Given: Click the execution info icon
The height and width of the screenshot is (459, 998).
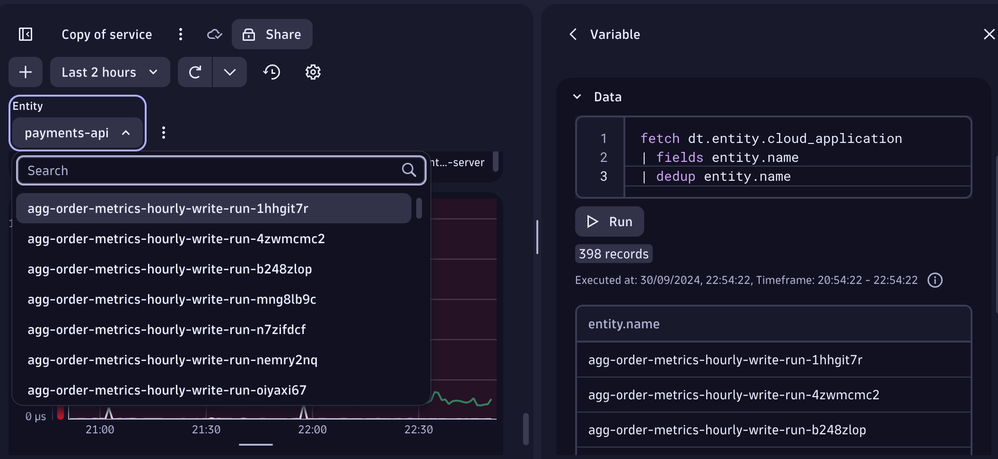Looking at the screenshot, I should tap(935, 281).
